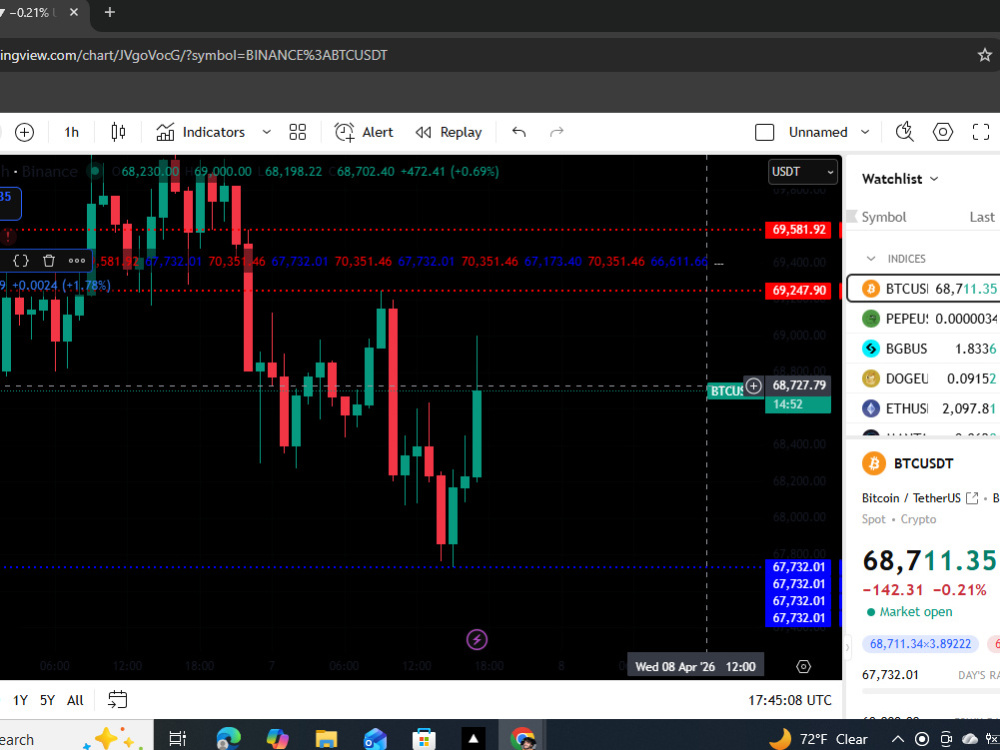The height and width of the screenshot is (750, 1000).
Task: Click the purple lightning event icon on chart
Action: (477, 639)
